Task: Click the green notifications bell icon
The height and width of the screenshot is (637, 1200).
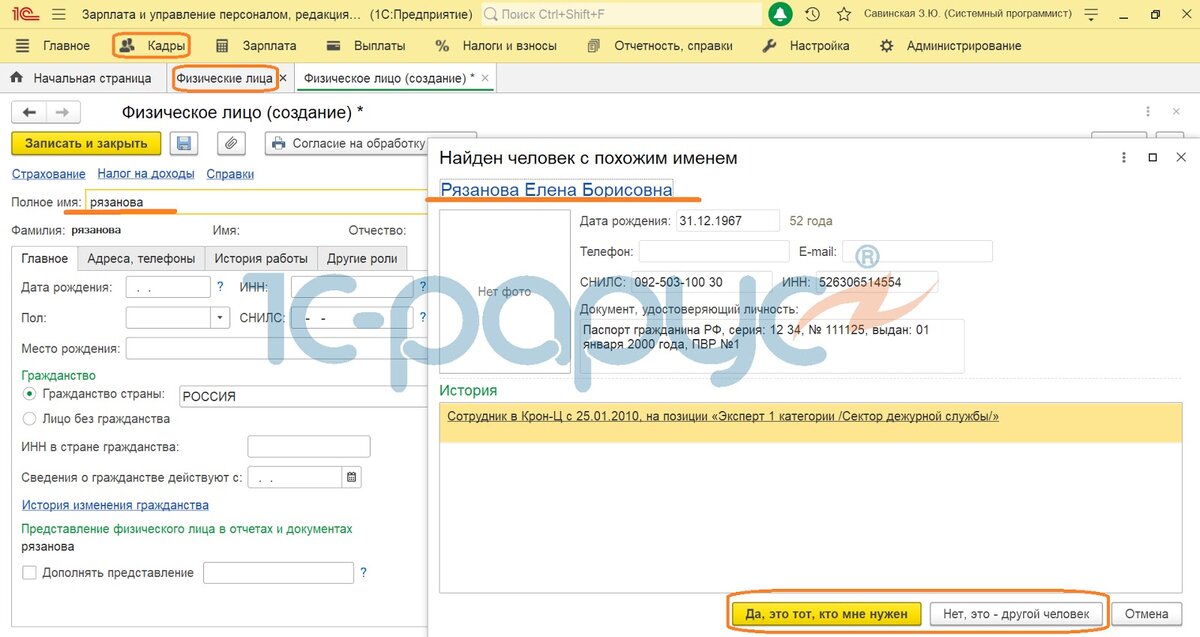Action: [780, 14]
